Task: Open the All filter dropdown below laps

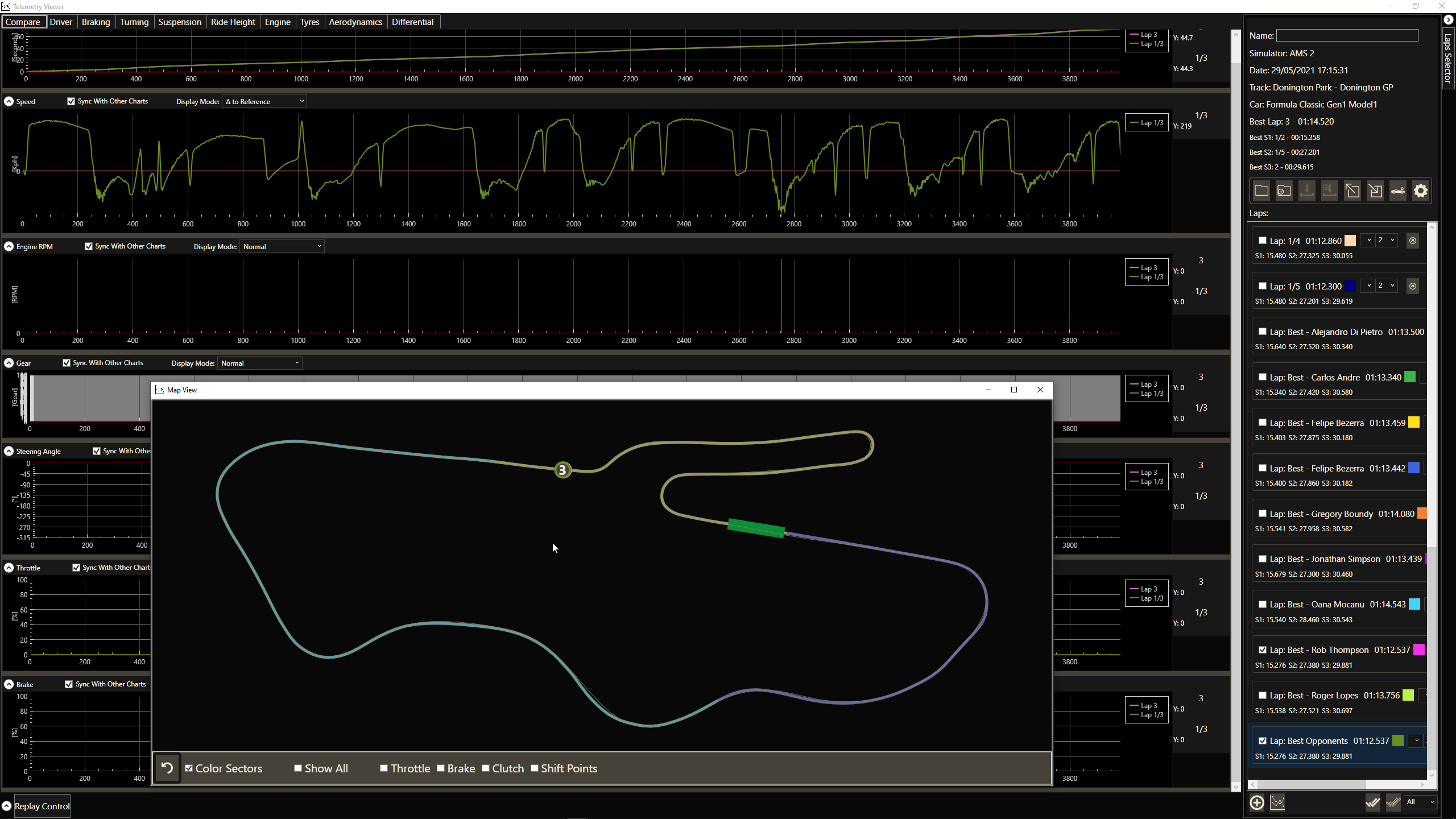Action: [1420, 802]
